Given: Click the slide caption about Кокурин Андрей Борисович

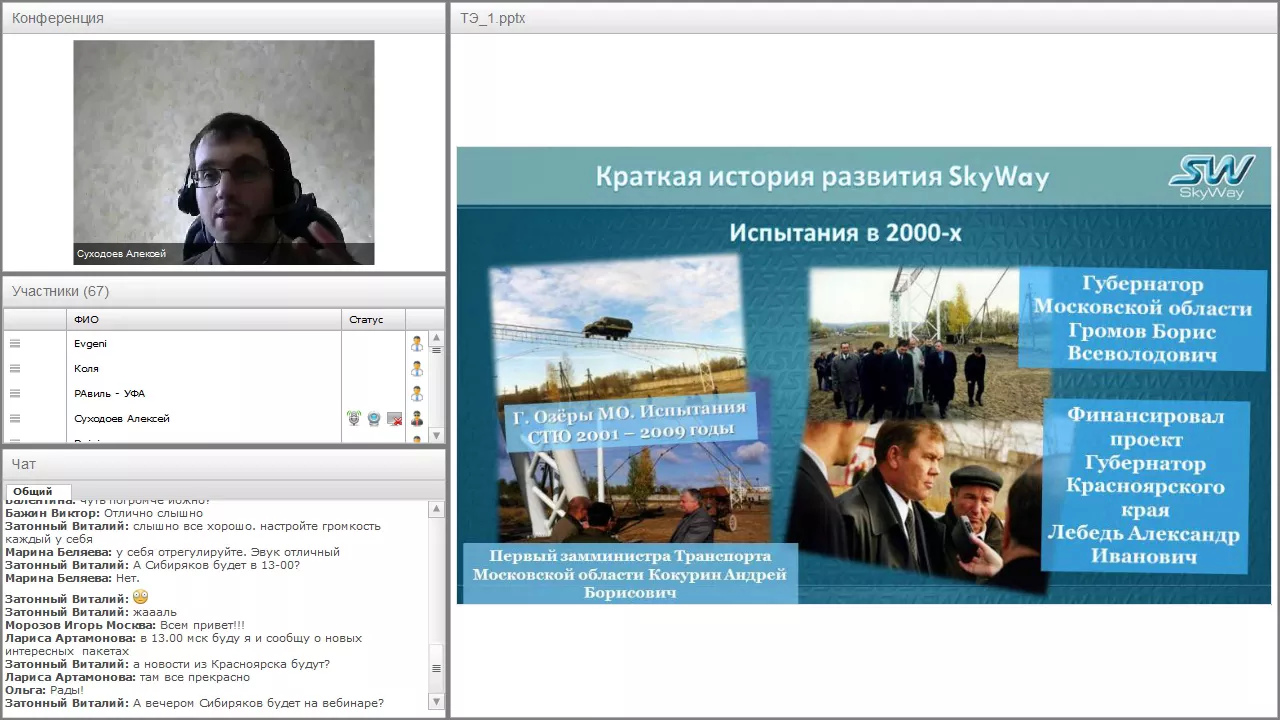Looking at the screenshot, I should click(x=630, y=574).
